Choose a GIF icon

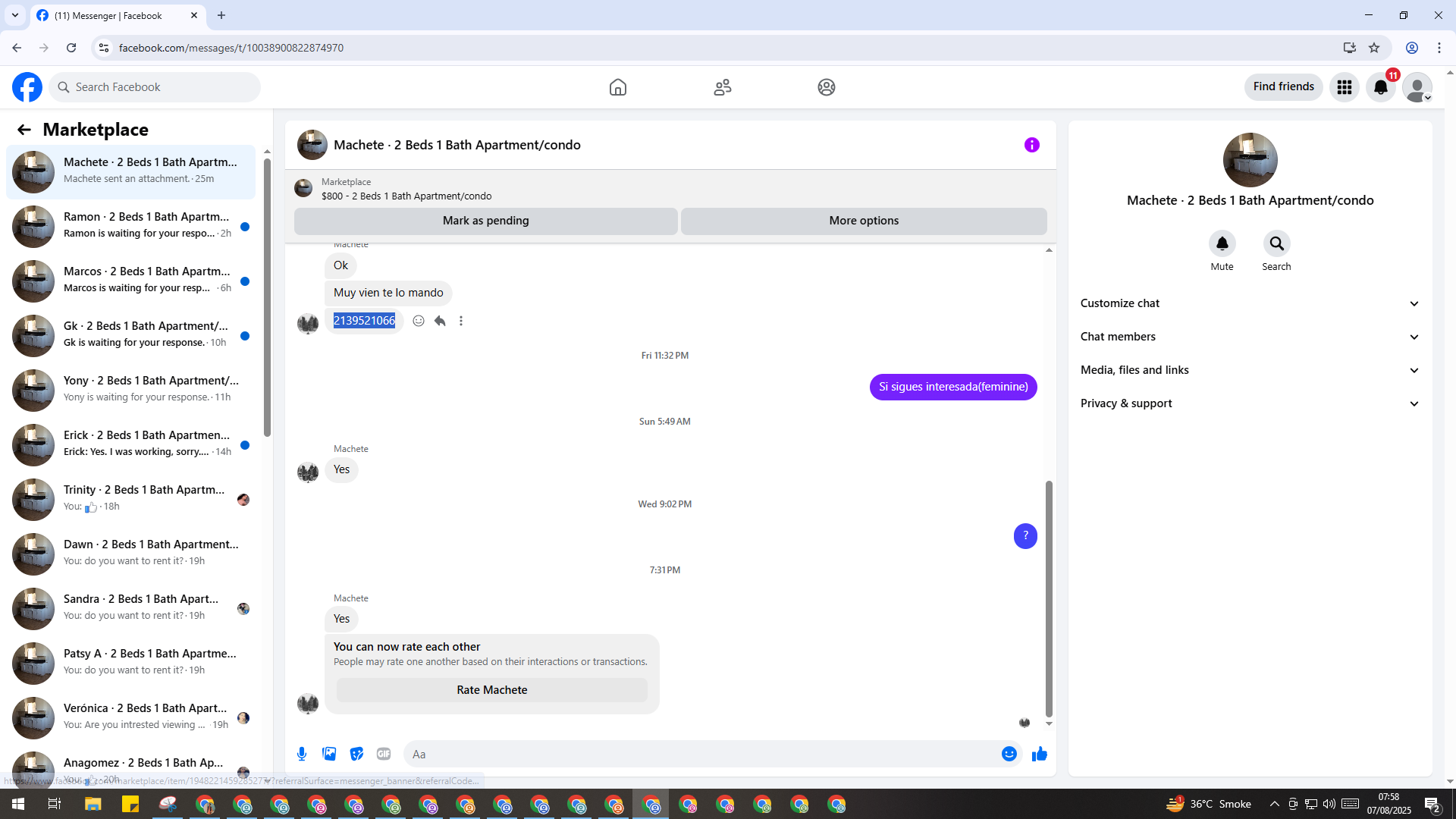(384, 754)
